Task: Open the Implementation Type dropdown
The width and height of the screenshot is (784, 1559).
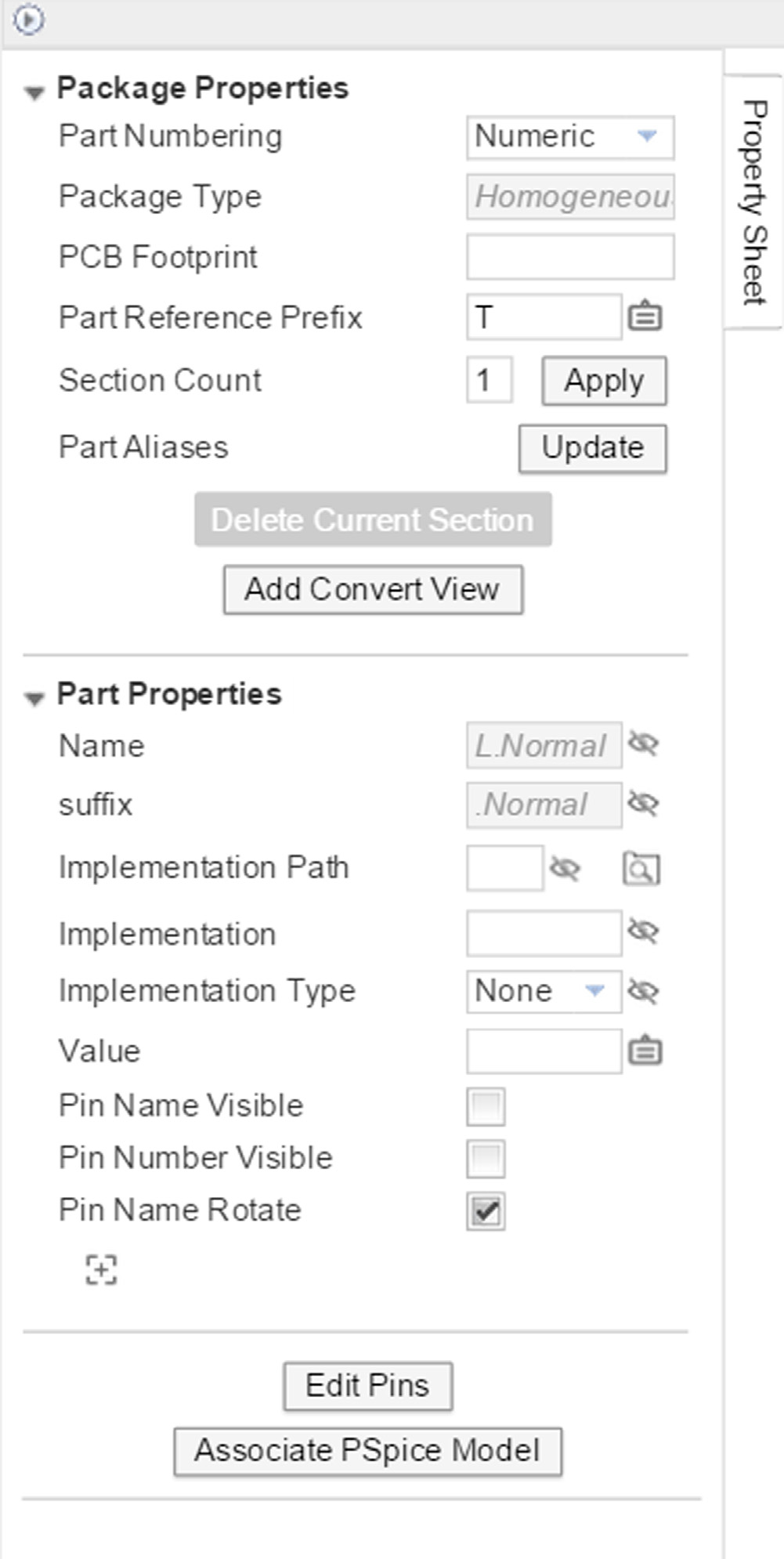Action: click(543, 992)
